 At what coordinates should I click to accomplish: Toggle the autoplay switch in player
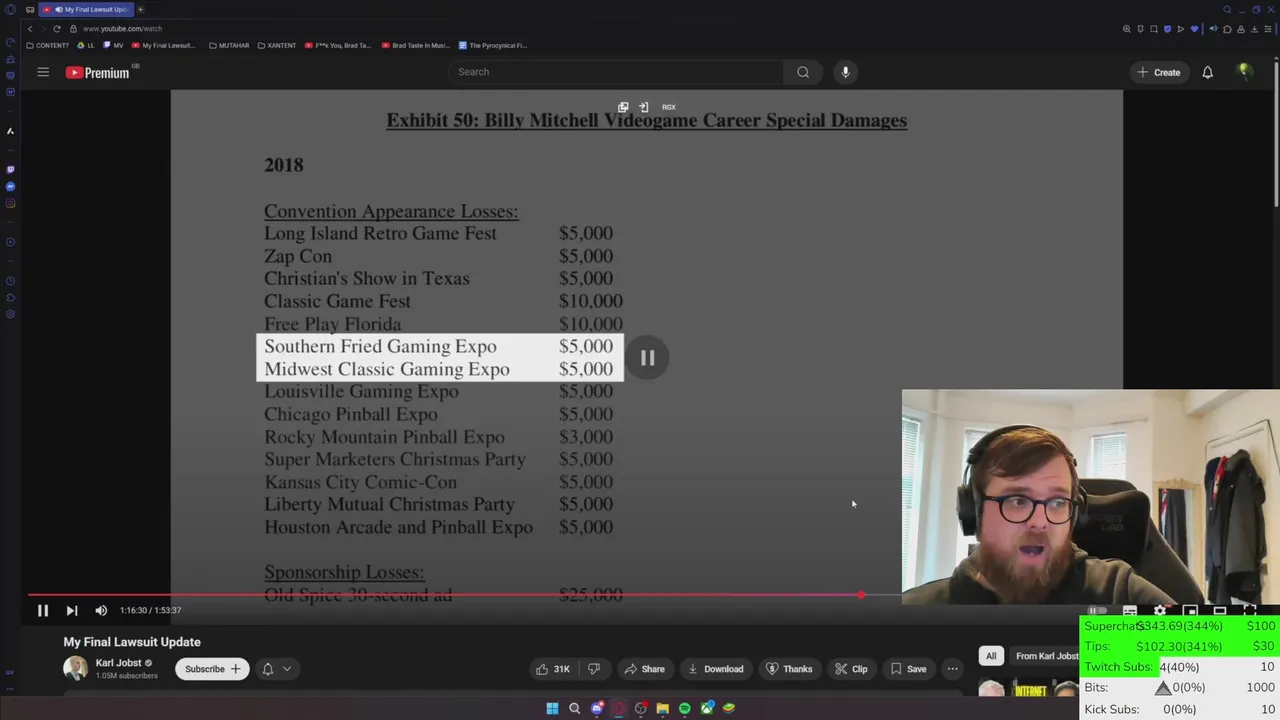1097,610
